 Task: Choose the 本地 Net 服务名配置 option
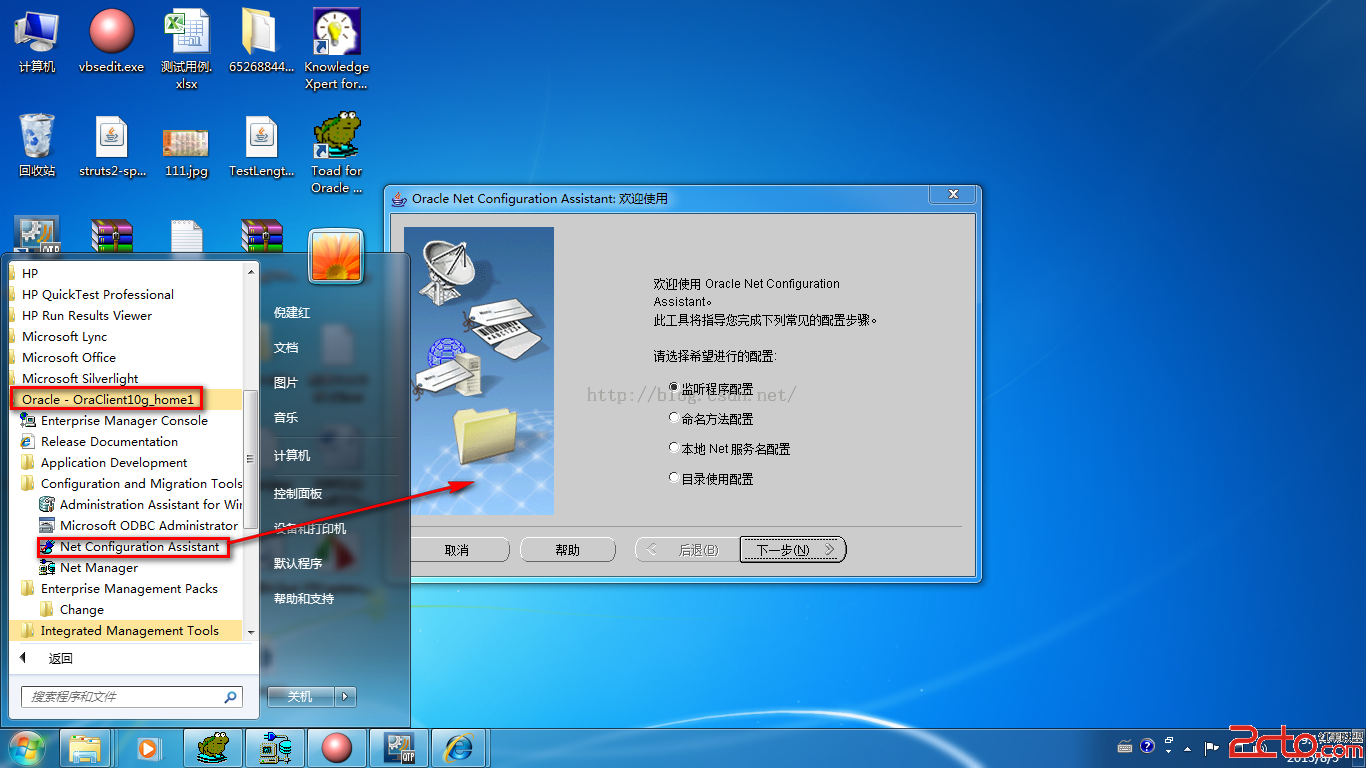click(674, 448)
